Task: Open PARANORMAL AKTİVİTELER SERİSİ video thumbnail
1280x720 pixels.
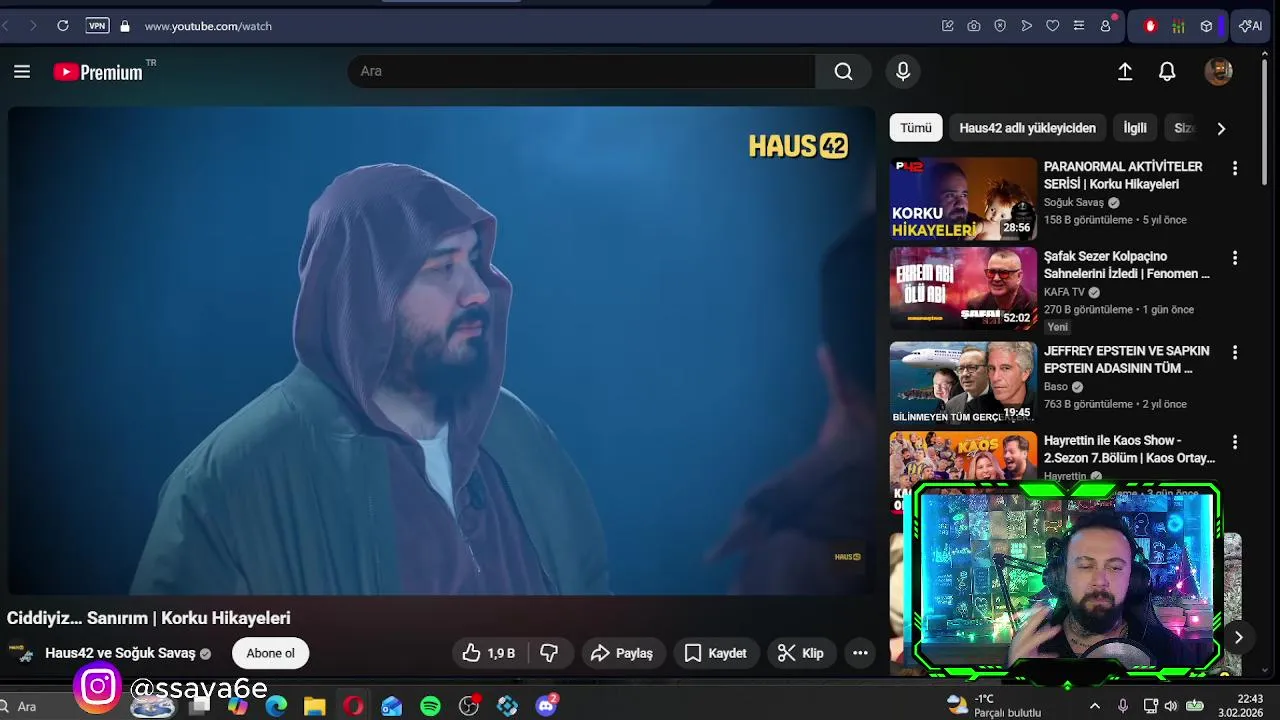Action: click(963, 198)
